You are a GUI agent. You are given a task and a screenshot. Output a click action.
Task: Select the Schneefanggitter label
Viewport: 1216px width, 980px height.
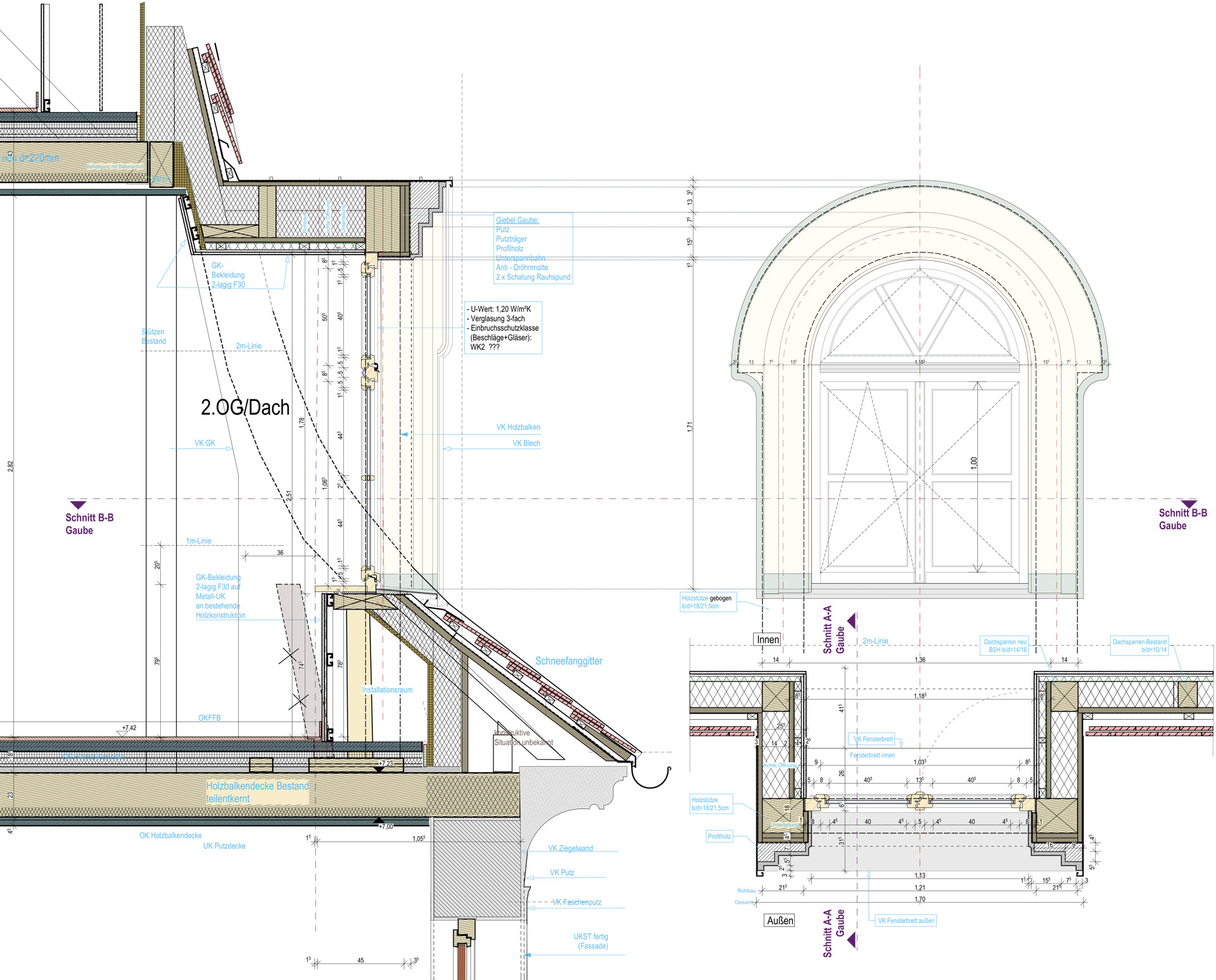point(569,661)
